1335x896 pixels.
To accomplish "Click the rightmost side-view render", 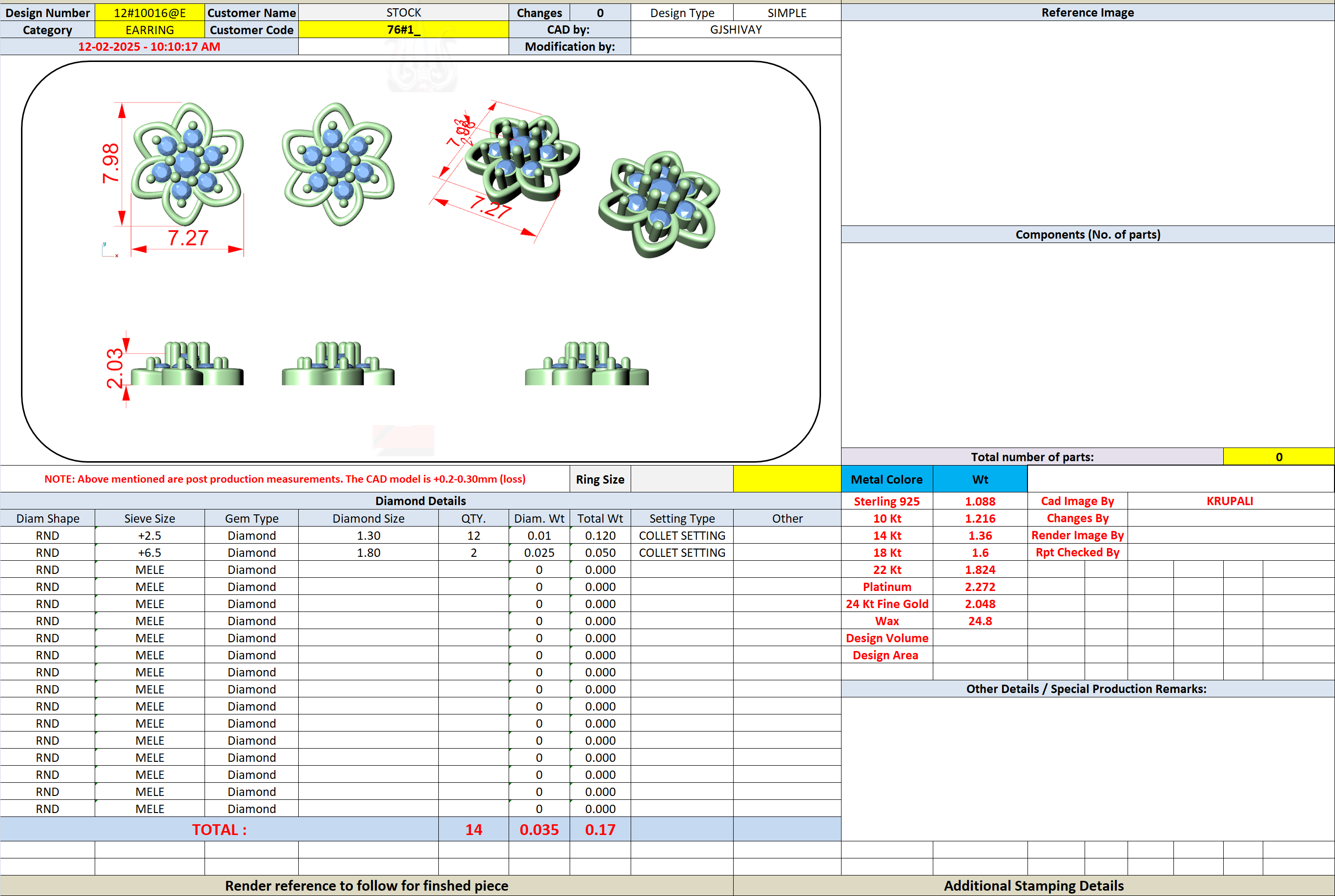I will (x=587, y=364).
